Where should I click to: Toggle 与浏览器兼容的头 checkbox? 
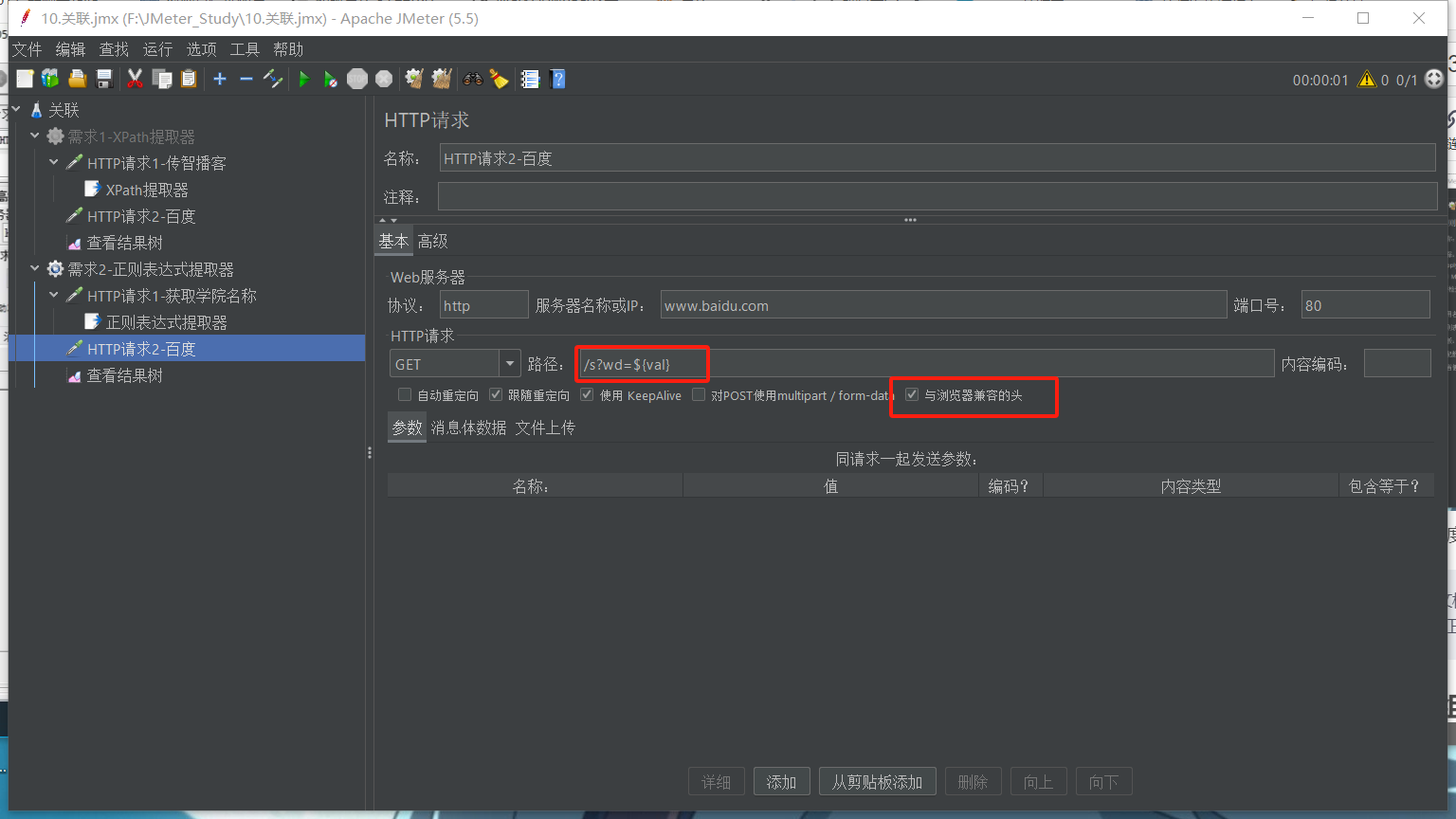[912, 394]
